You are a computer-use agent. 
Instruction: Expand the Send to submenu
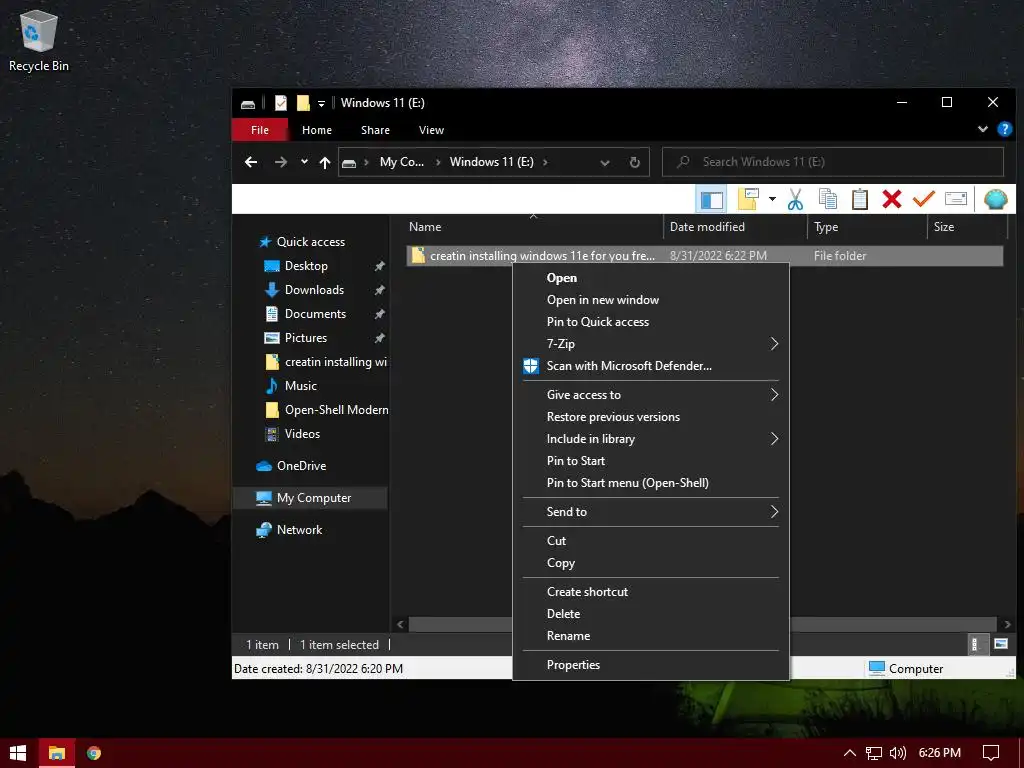pyautogui.click(x=650, y=512)
